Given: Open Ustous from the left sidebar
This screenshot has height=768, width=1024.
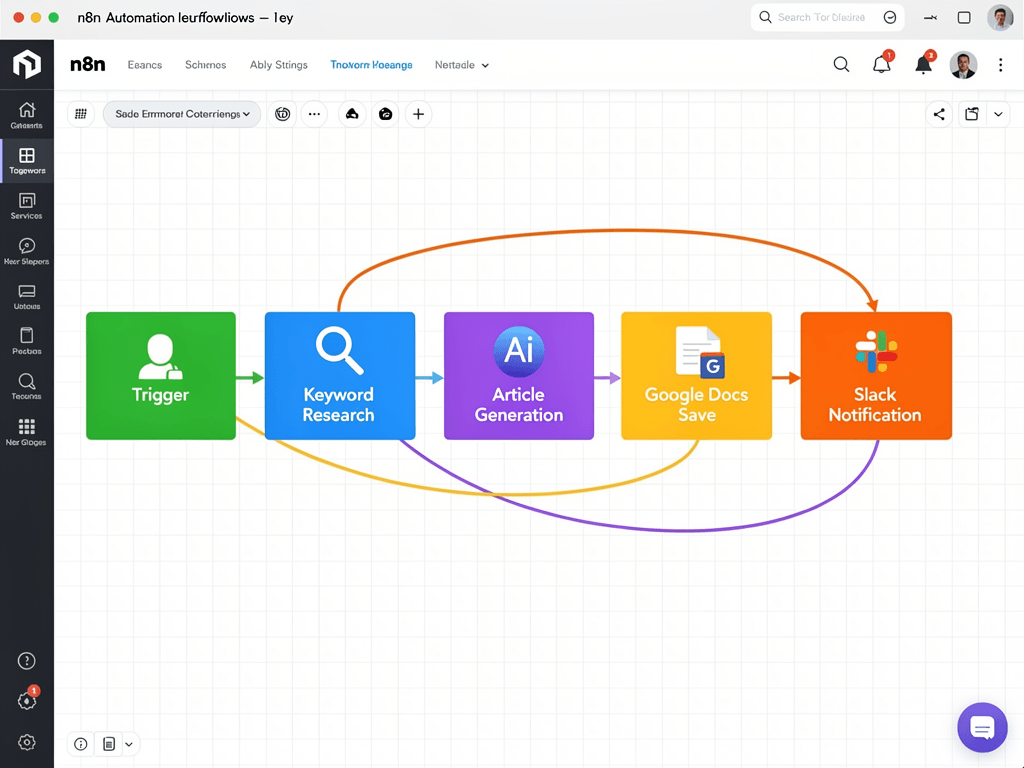Looking at the screenshot, I should pyautogui.click(x=27, y=295).
